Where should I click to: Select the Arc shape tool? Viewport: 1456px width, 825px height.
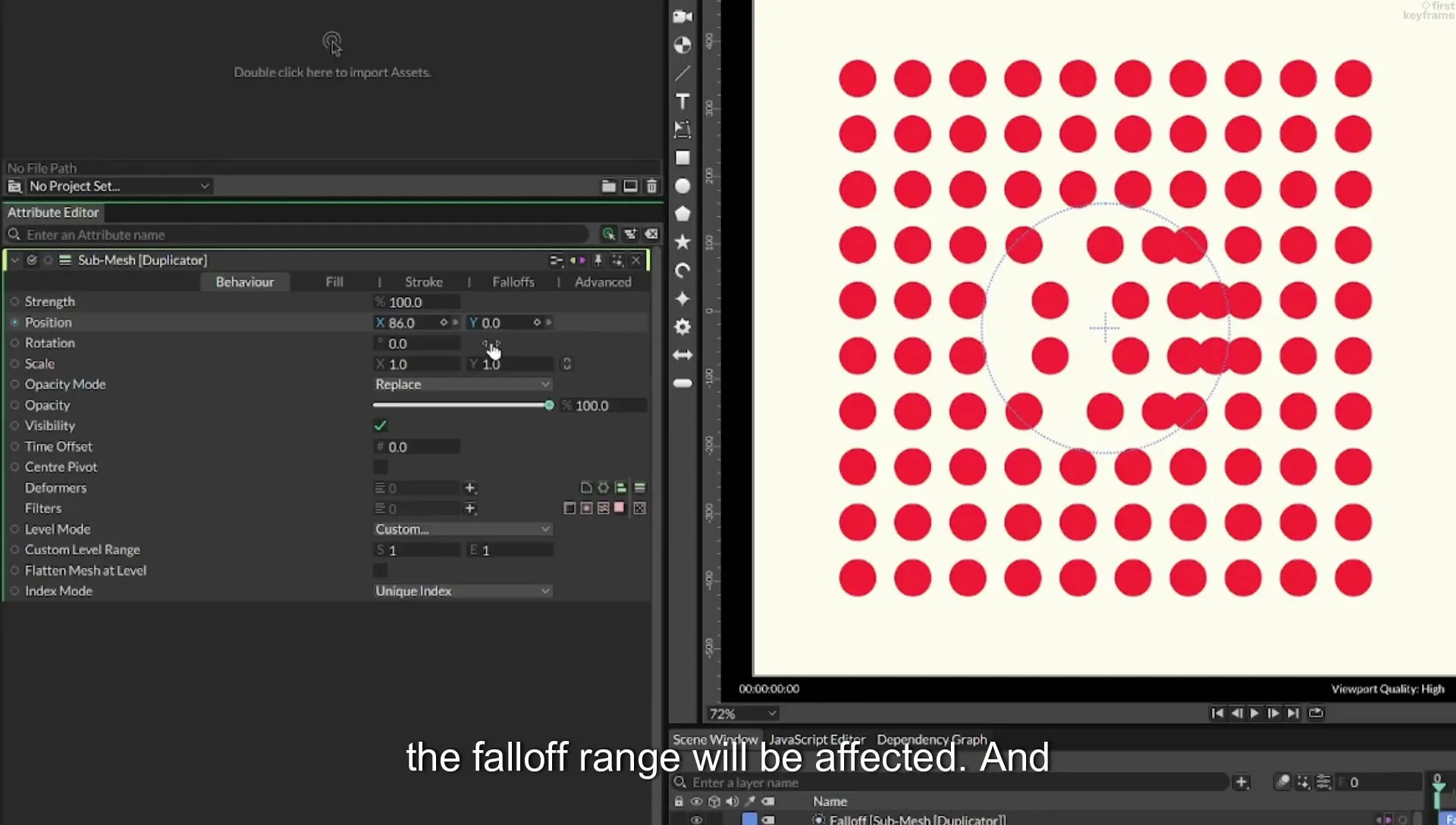(x=682, y=271)
